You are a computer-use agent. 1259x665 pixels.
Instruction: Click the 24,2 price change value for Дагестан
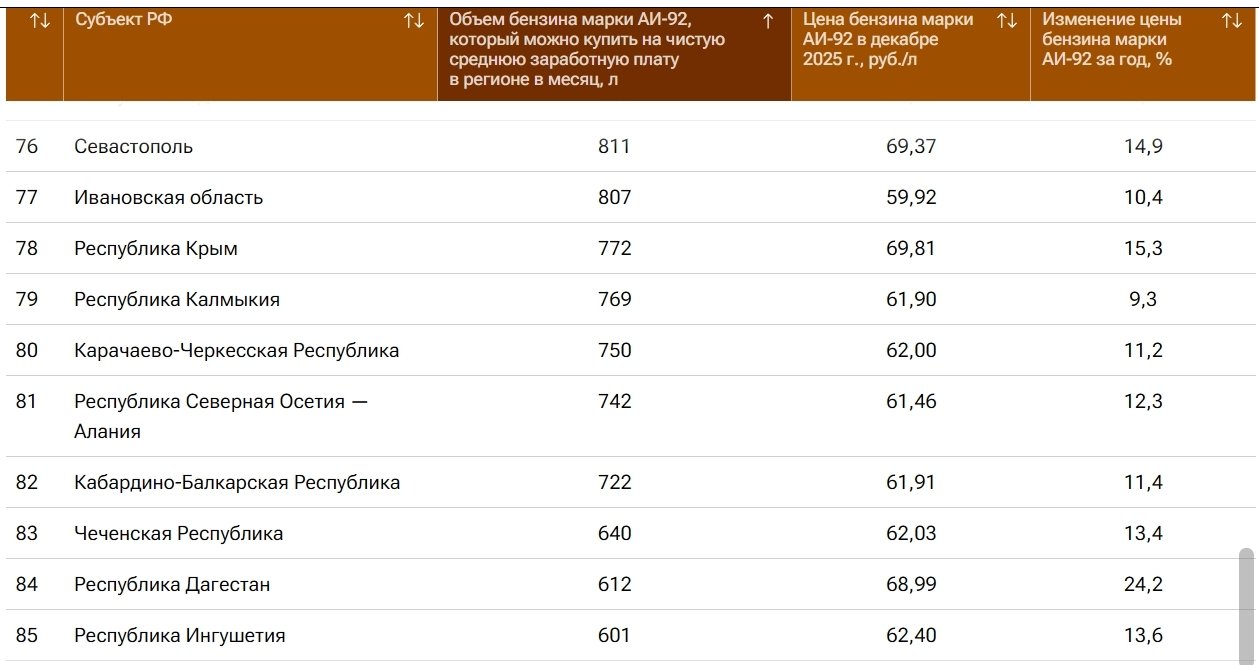[1143, 585]
